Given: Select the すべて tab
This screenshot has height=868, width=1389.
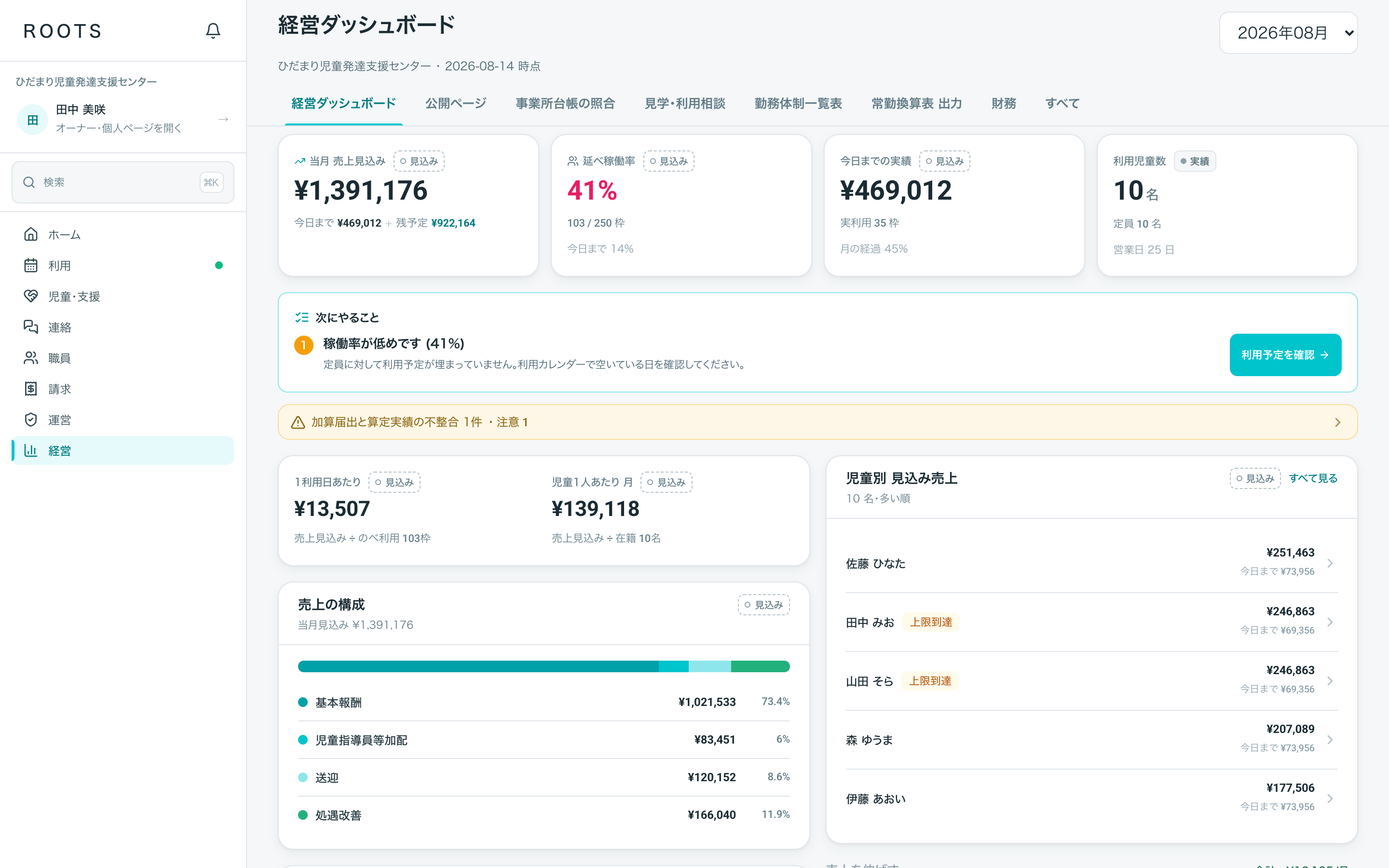Looking at the screenshot, I should pos(1062,103).
